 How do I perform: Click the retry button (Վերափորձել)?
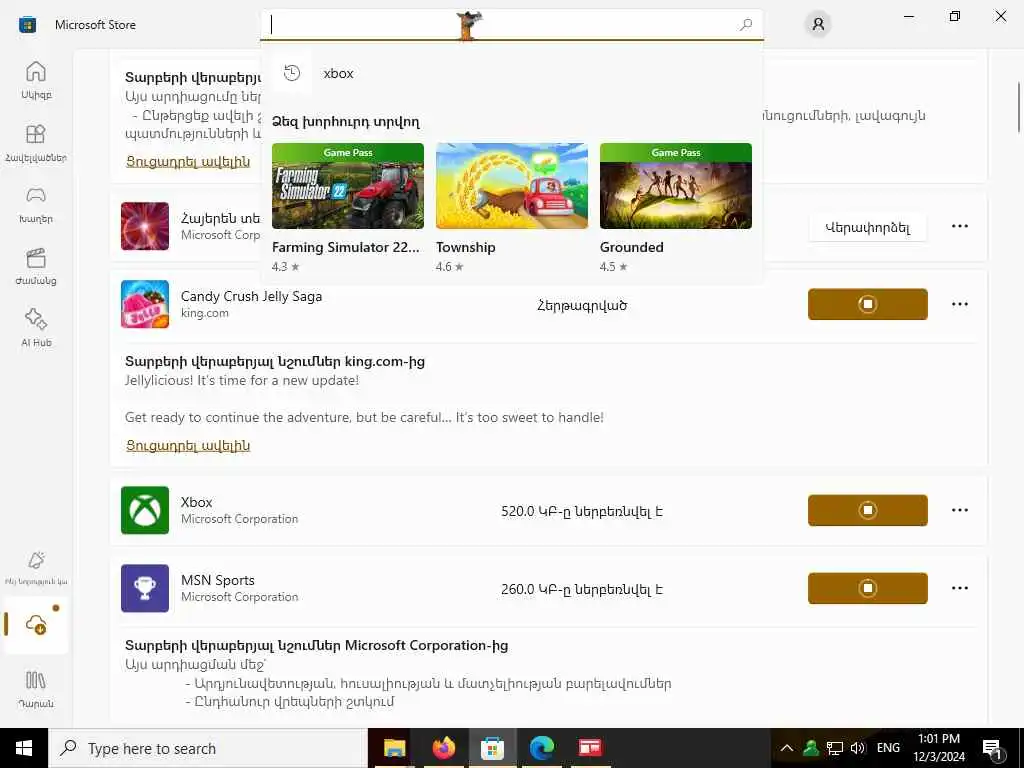(867, 227)
